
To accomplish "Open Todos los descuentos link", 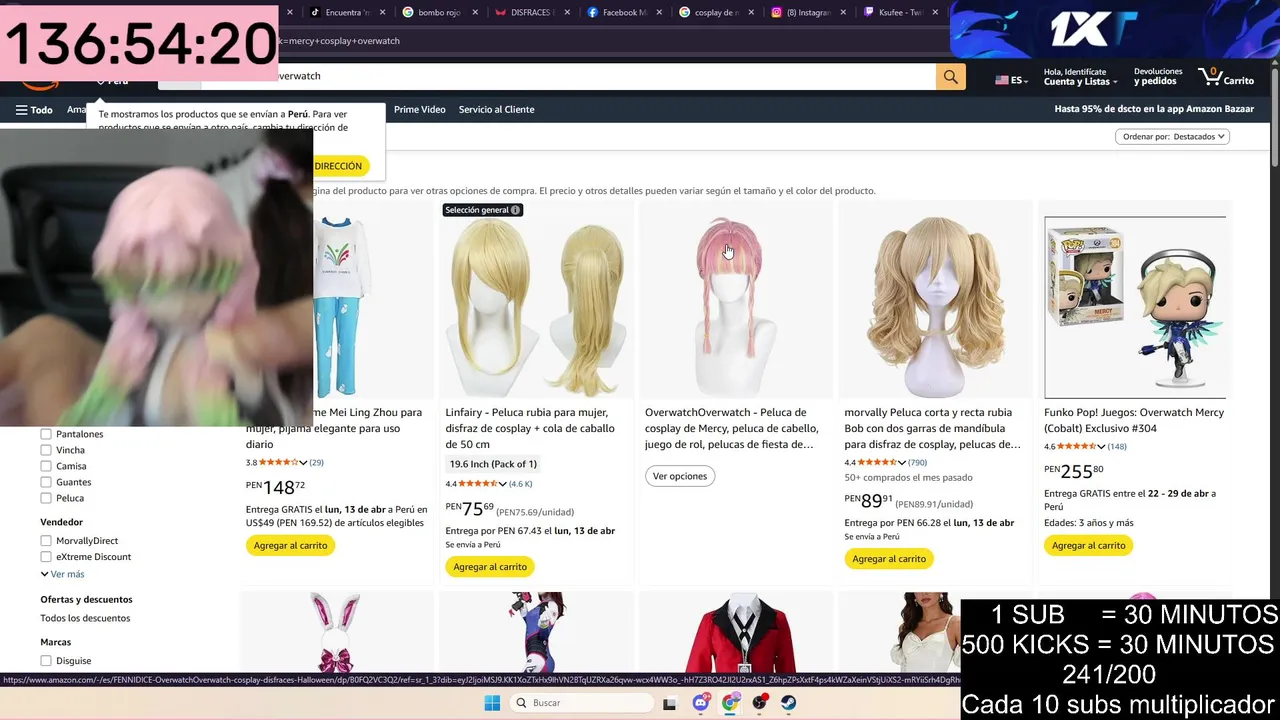I will (x=85, y=618).
